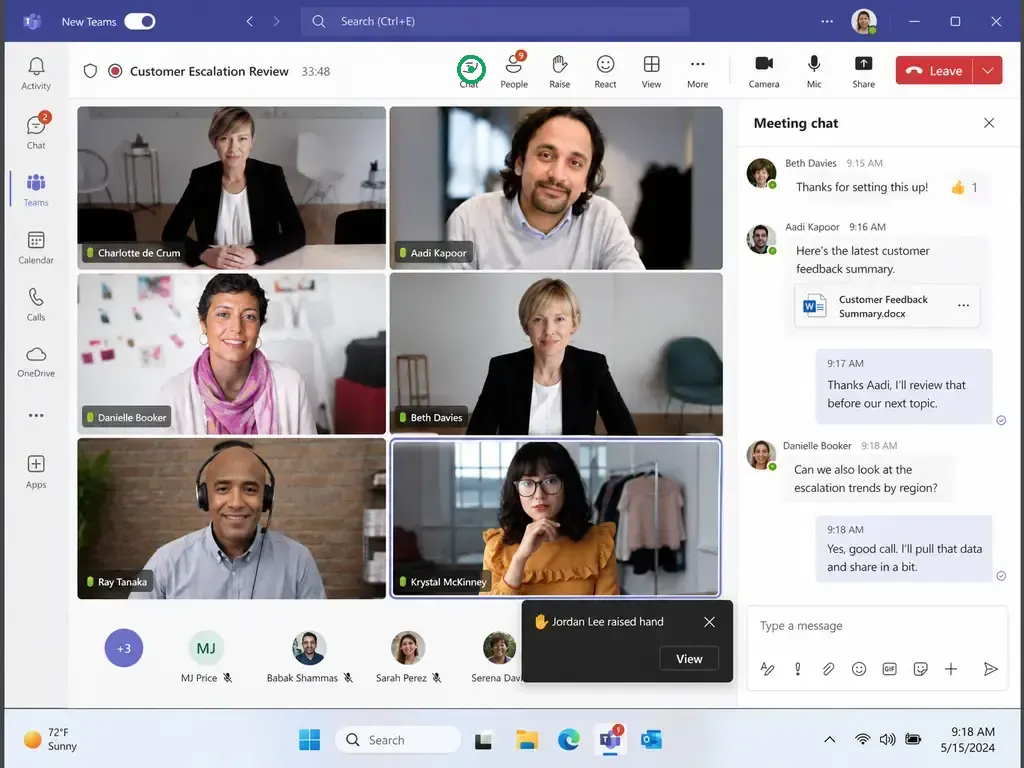Select Babak Shammas participant avatar

[x=310, y=648]
